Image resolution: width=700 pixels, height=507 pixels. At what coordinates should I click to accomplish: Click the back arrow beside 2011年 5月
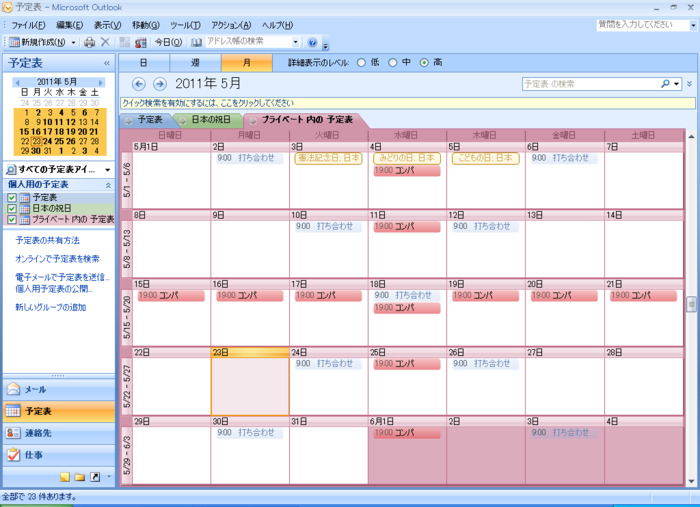139,83
